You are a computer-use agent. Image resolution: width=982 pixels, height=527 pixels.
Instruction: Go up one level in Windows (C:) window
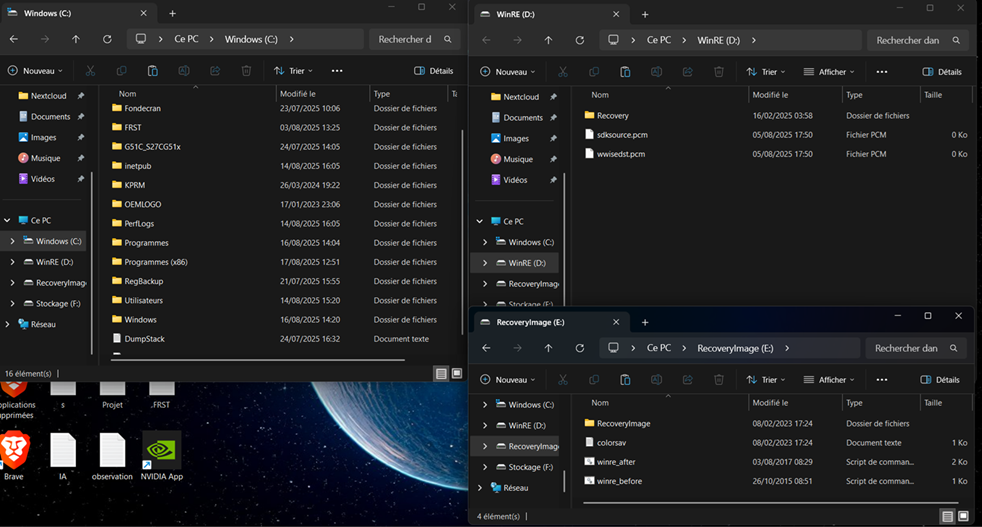click(76, 39)
